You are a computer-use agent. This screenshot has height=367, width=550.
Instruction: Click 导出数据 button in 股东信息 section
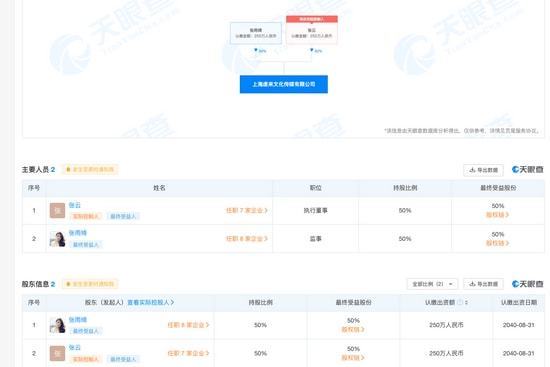coord(483,284)
